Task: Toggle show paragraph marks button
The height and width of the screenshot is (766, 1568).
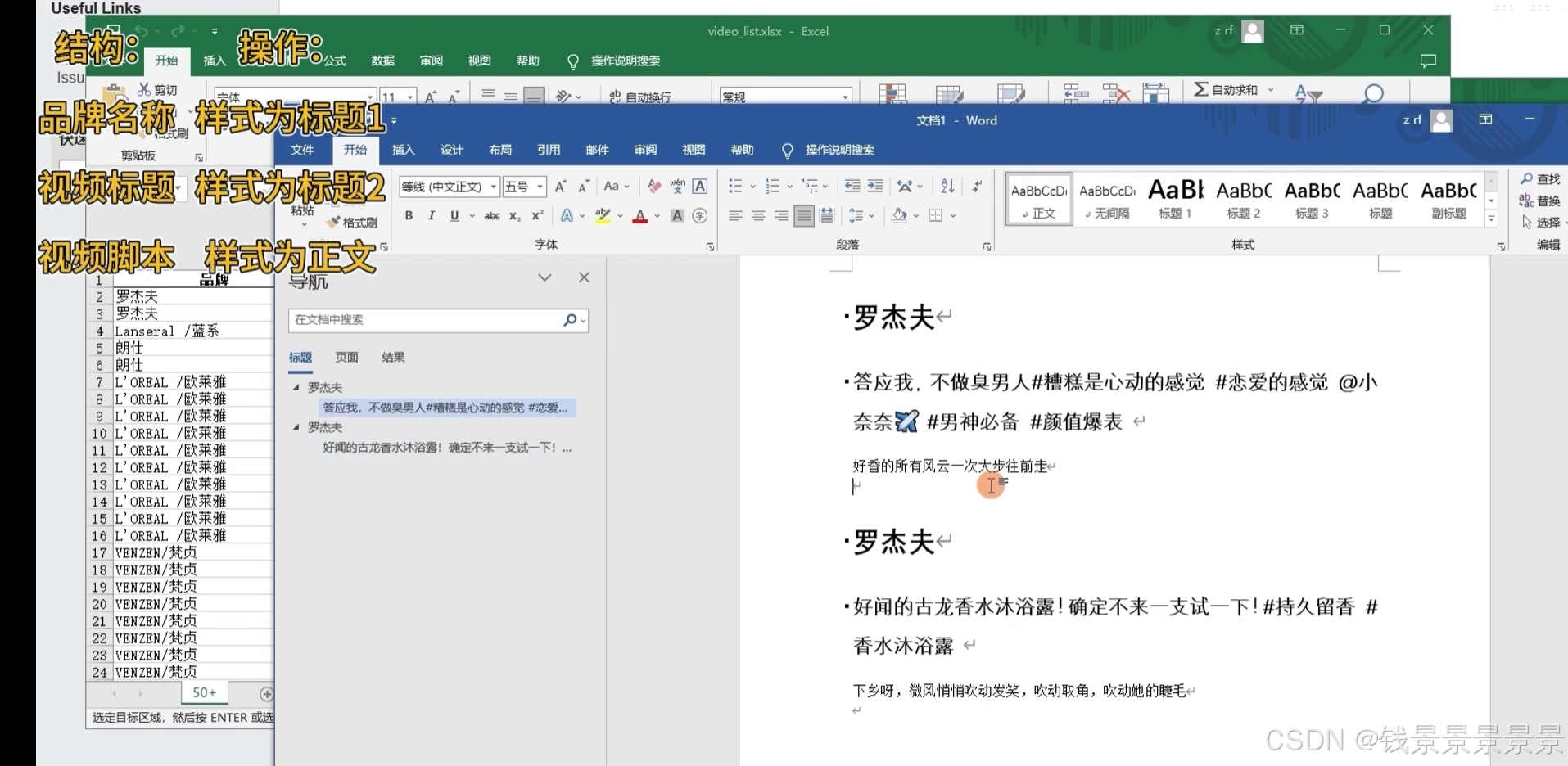Action: click(x=977, y=187)
